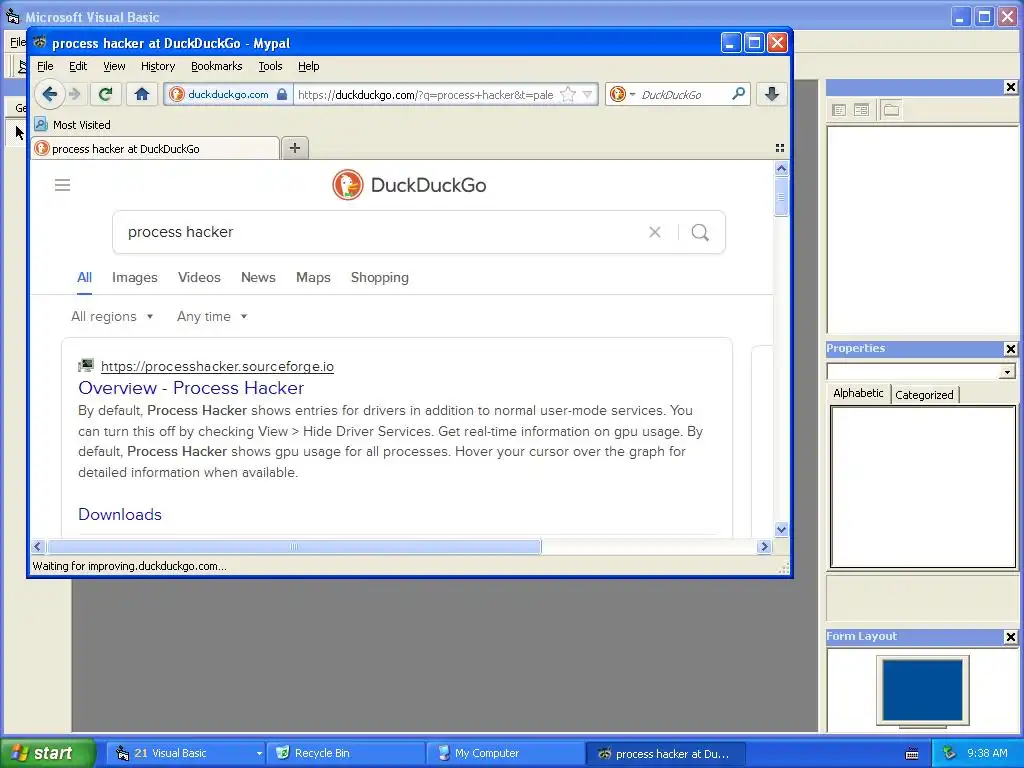Screen dimensions: 1024x768
Task: Click the Form Layout monitor preview
Action: [x=922, y=691]
